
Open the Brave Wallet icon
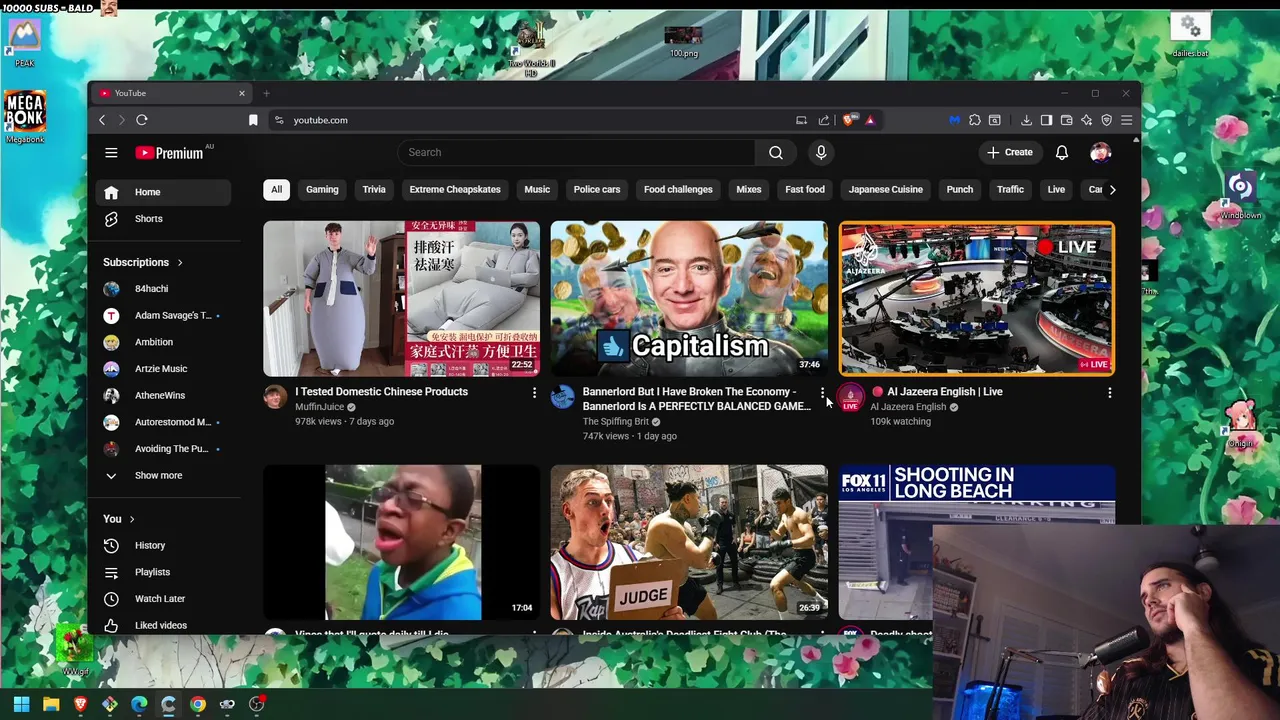pyautogui.click(x=1066, y=120)
